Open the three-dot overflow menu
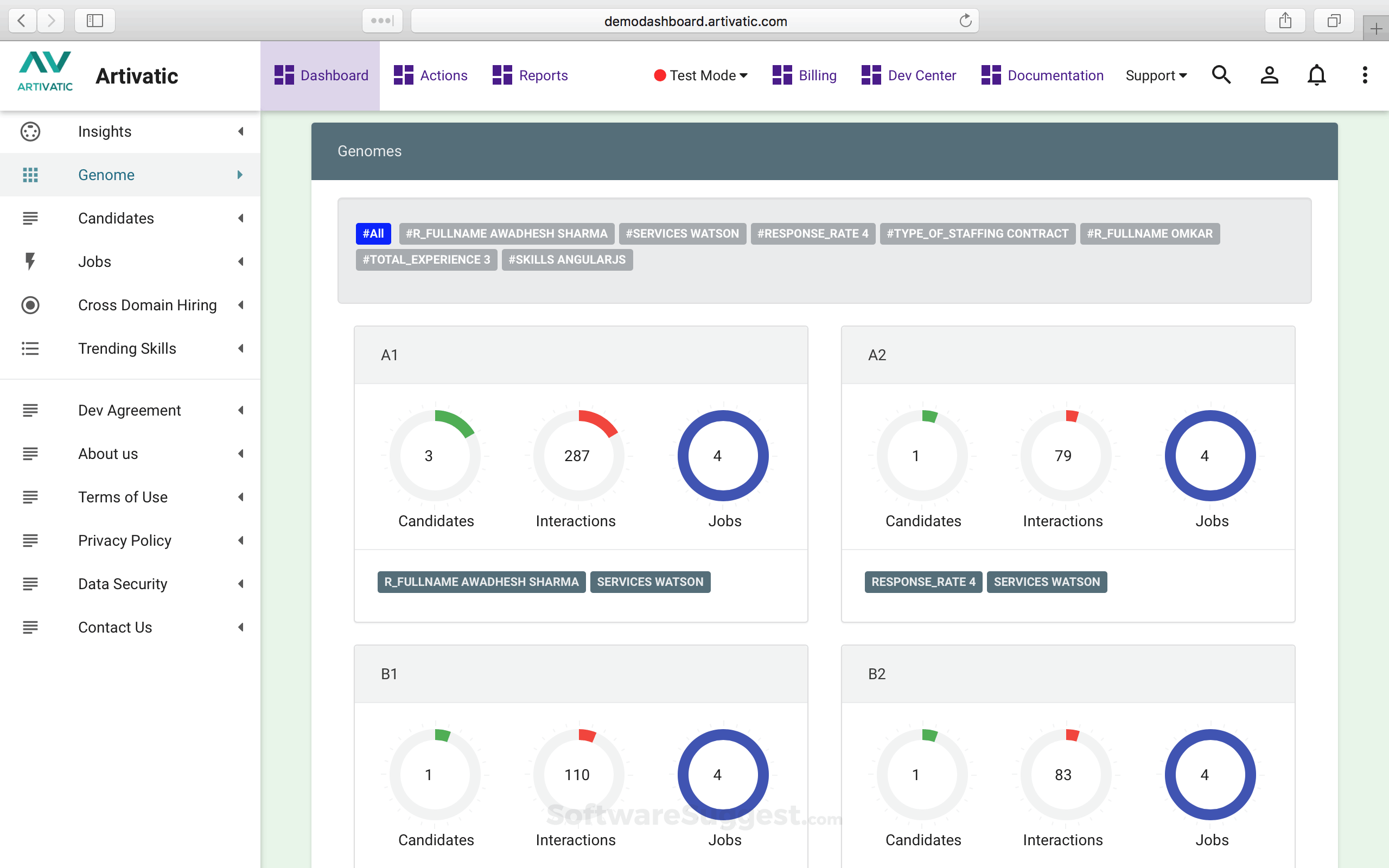Image resolution: width=1389 pixels, height=868 pixels. click(1365, 75)
